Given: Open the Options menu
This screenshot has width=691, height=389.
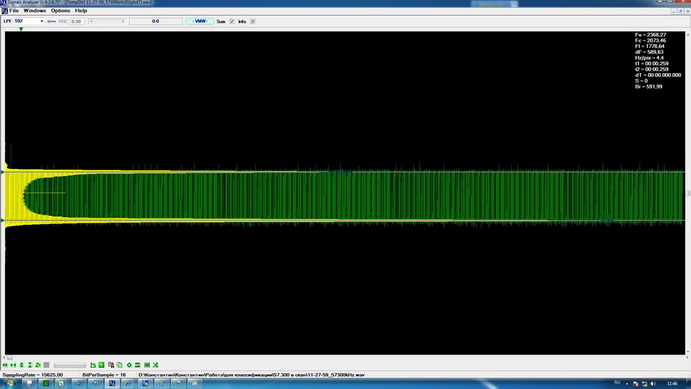Looking at the screenshot, I should click(60, 11).
